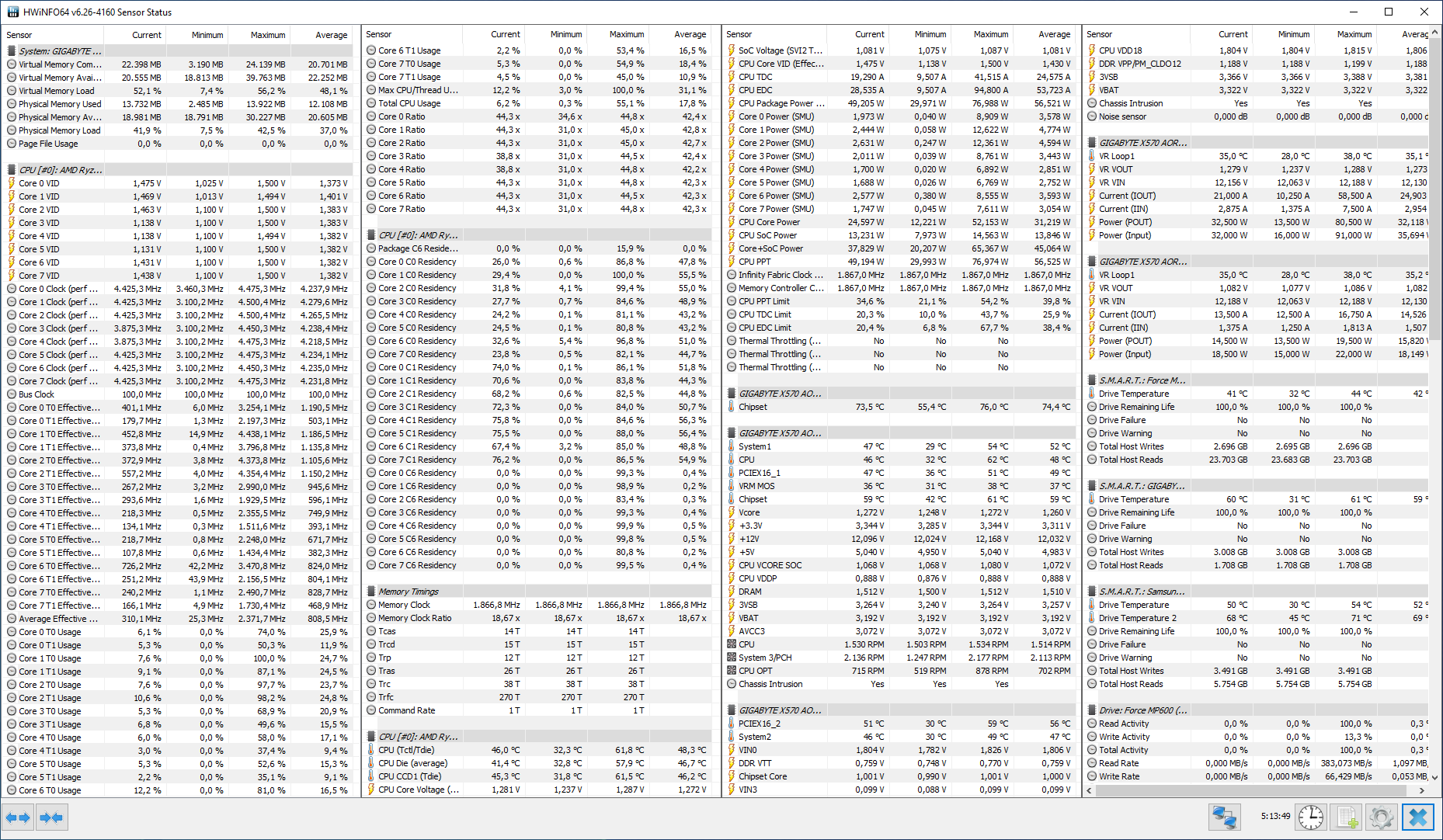Viewport: 1443px width, 840px height.
Task: Click the first panel Minimum column header
Action: [x=196, y=35]
